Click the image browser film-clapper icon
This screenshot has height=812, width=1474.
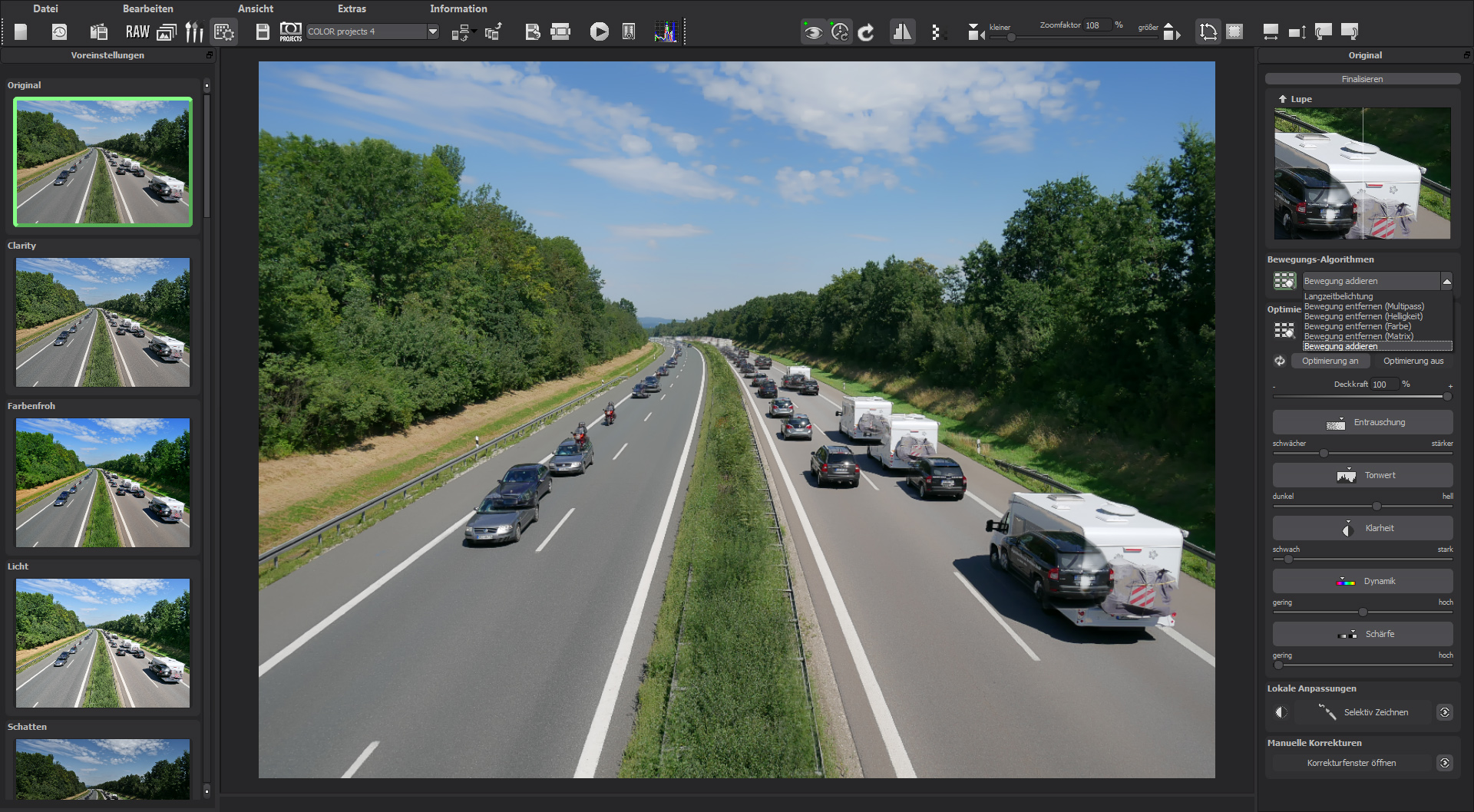[98, 31]
